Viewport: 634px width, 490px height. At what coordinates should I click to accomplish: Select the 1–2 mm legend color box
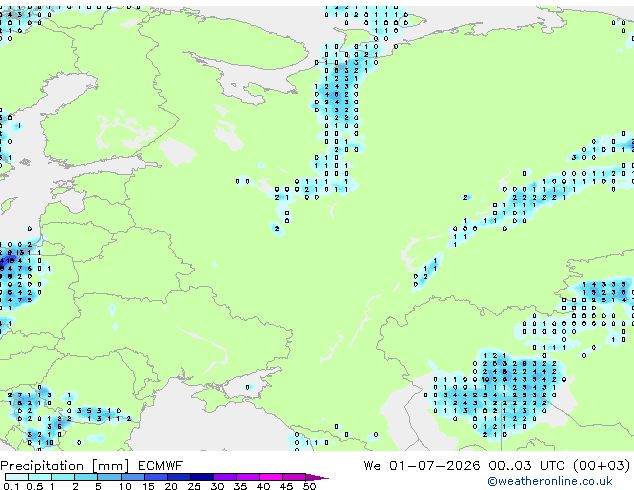pos(63,477)
